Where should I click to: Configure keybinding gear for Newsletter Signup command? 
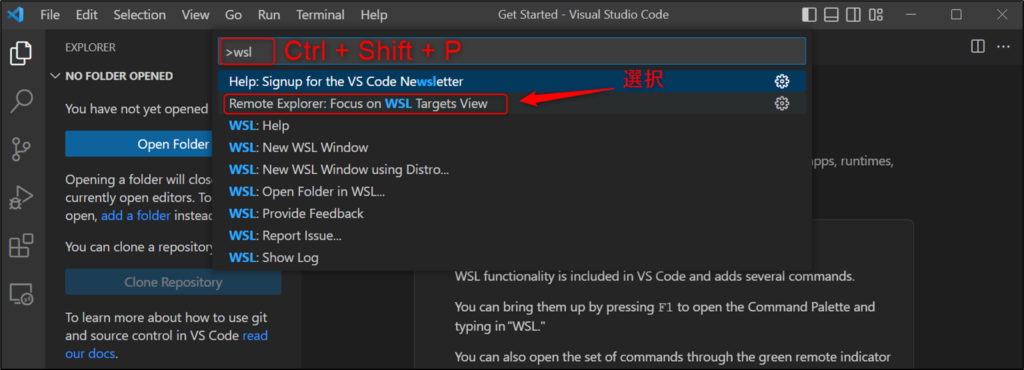[x=782, y=82]
